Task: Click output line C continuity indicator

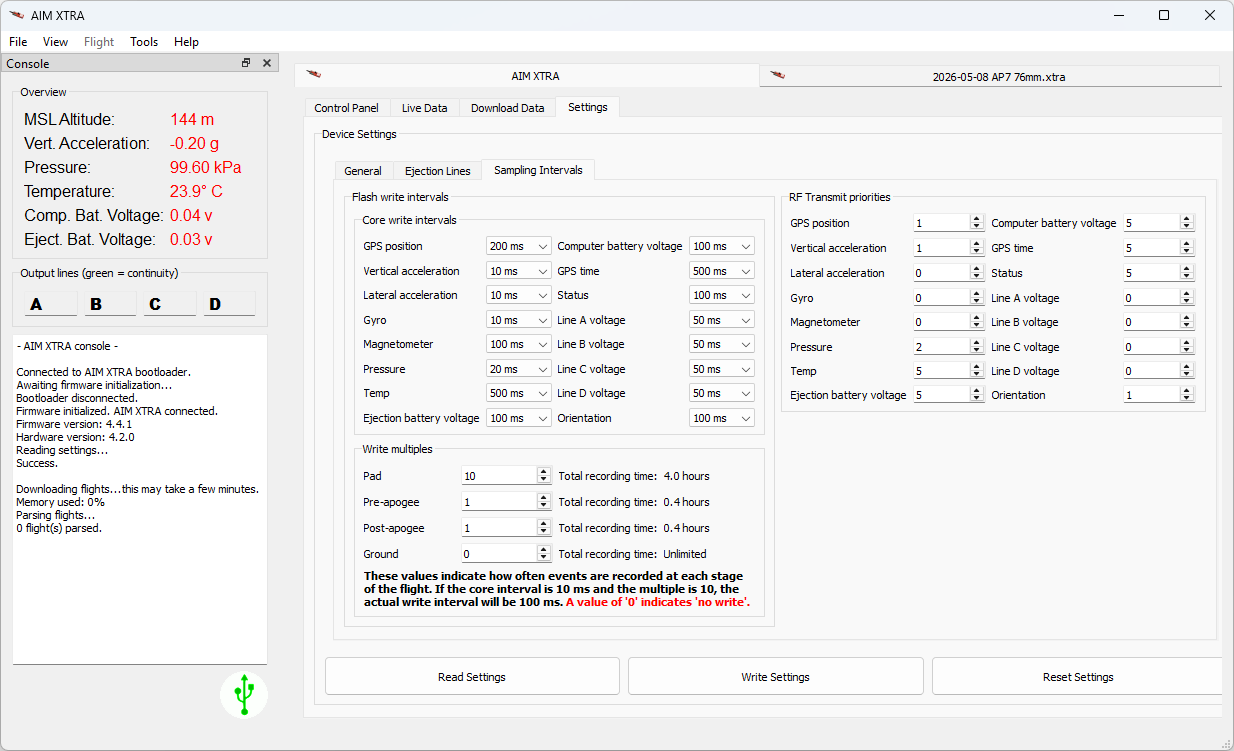Action: [x=170, y=304]
